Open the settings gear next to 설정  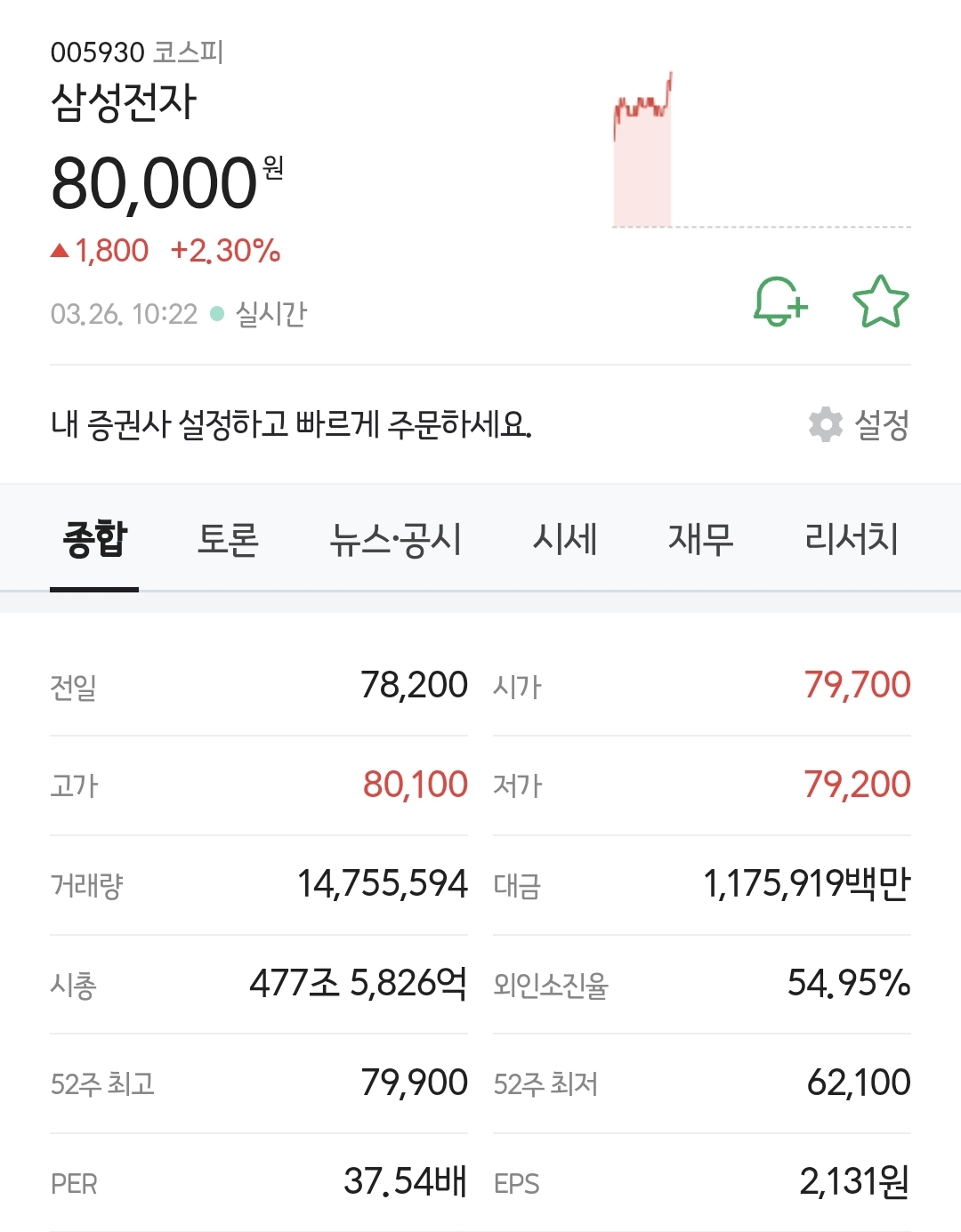click(x=826, y=424)
